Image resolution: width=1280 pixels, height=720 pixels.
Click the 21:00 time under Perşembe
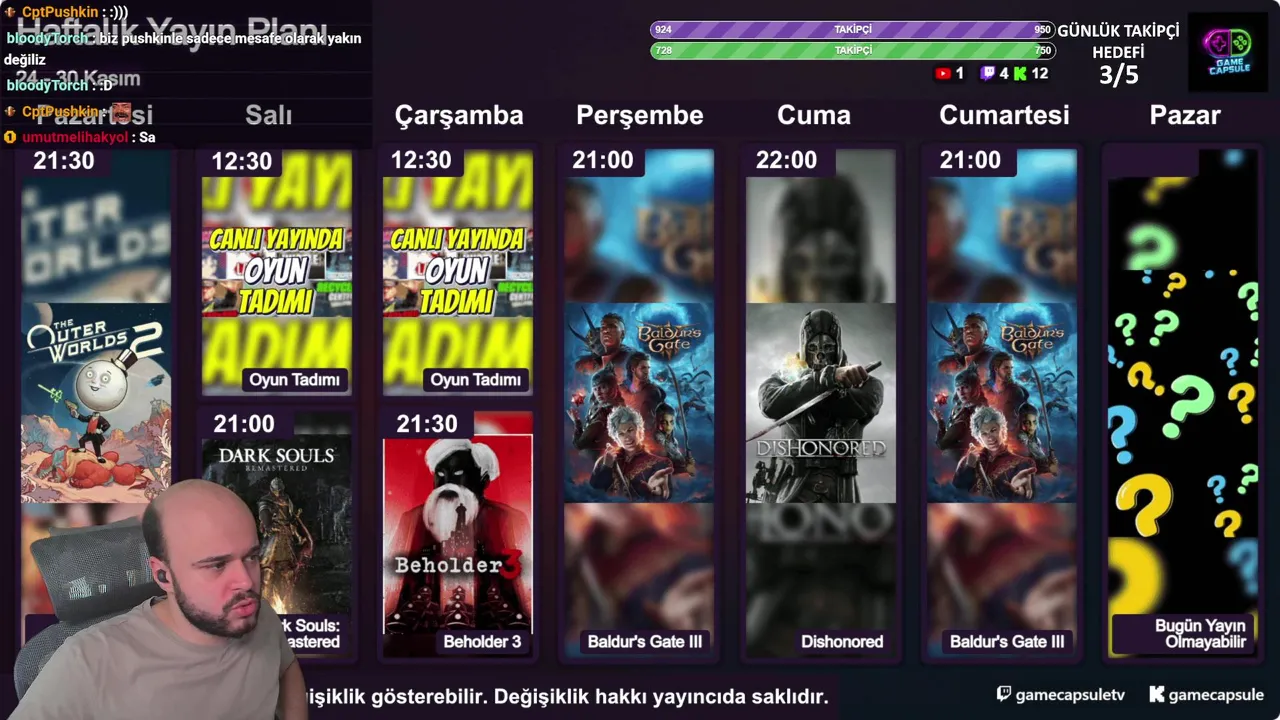pyautogui.click(x=603, y=160)
